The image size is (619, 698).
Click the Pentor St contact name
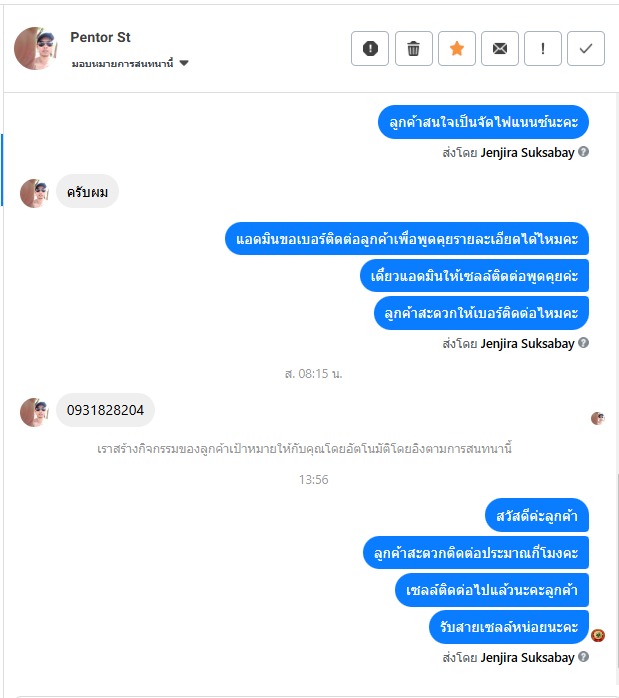tap(100, 37)
